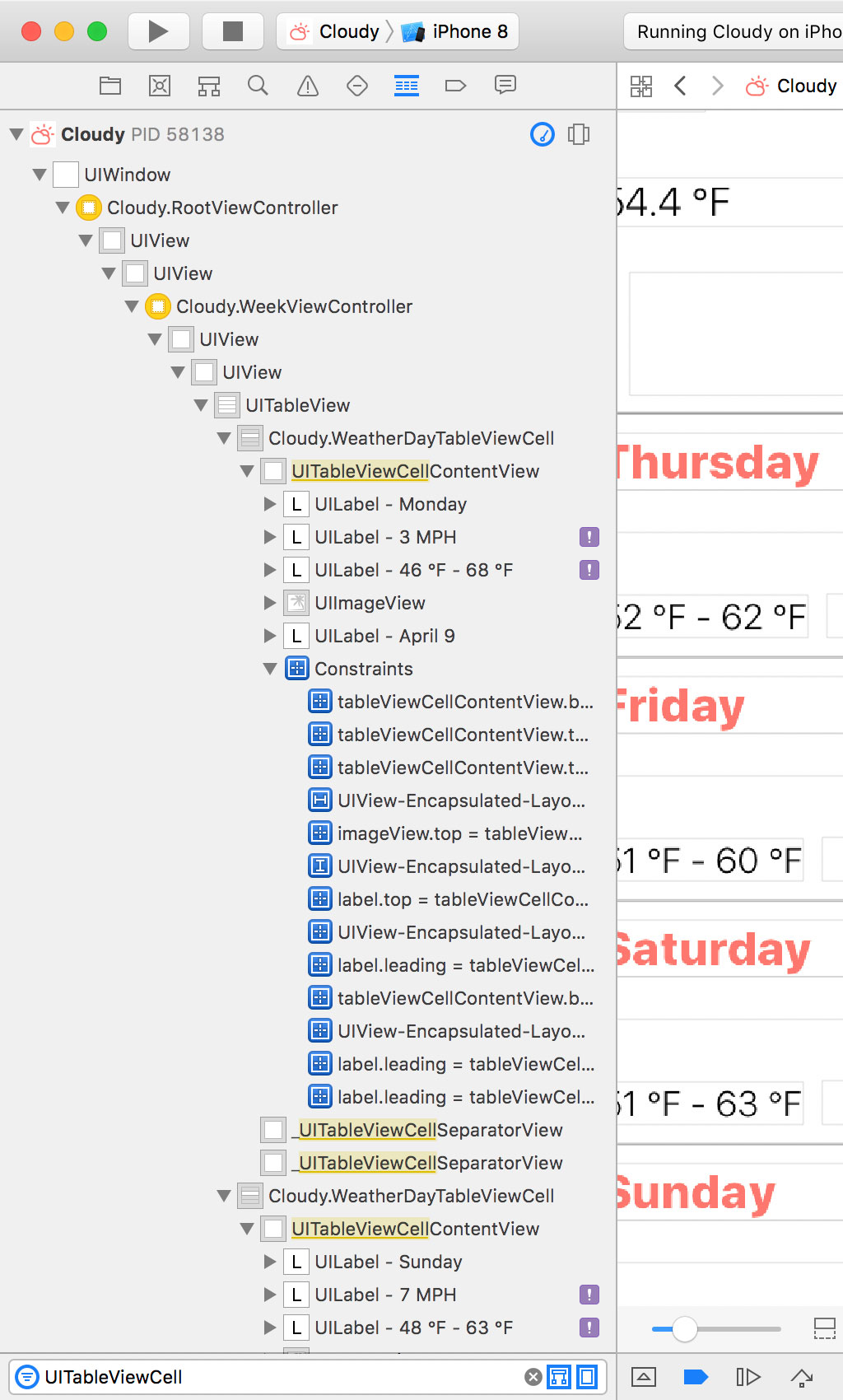Go back in the editor history

pyautogui.click(x=680, y=86)
